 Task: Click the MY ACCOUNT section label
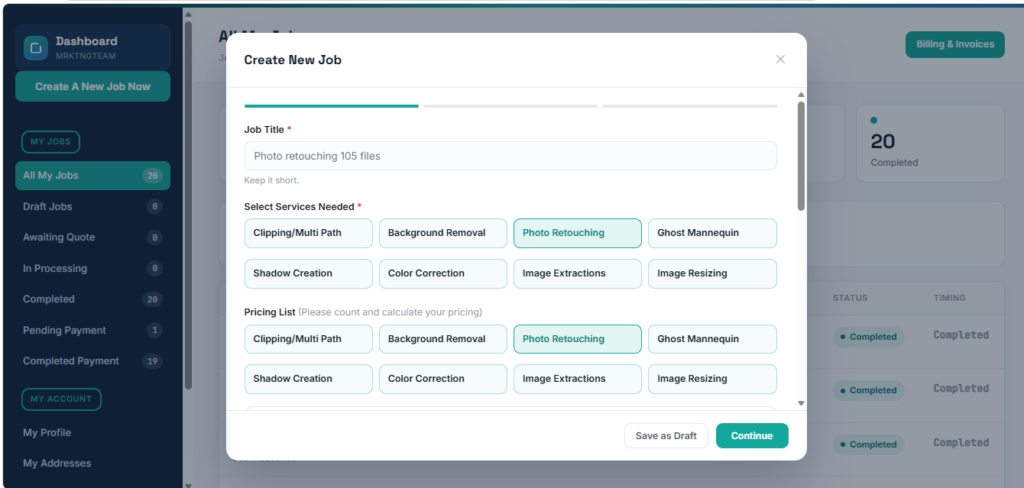(61, 399)
